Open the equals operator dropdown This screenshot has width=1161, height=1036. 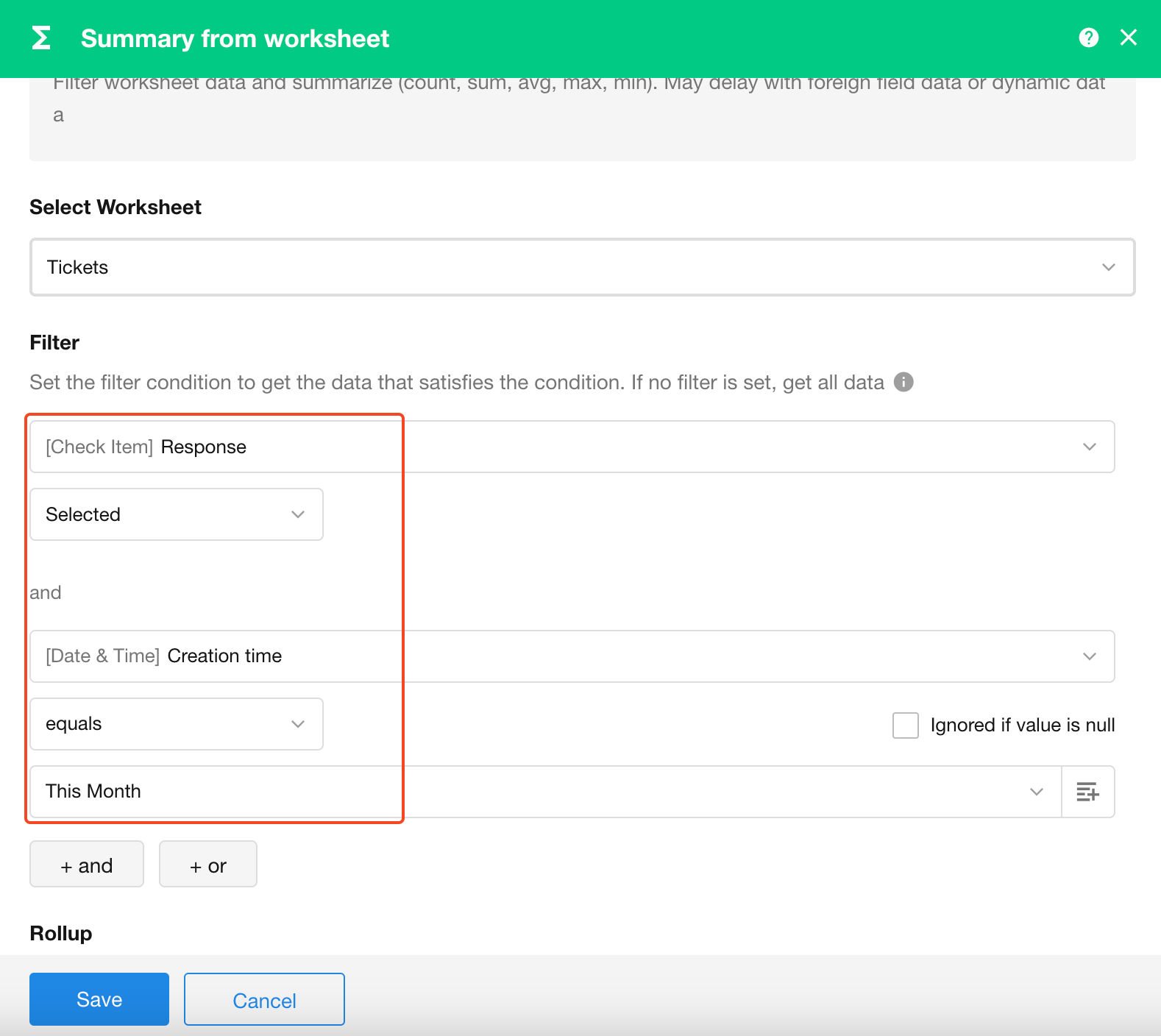point(176,724)
